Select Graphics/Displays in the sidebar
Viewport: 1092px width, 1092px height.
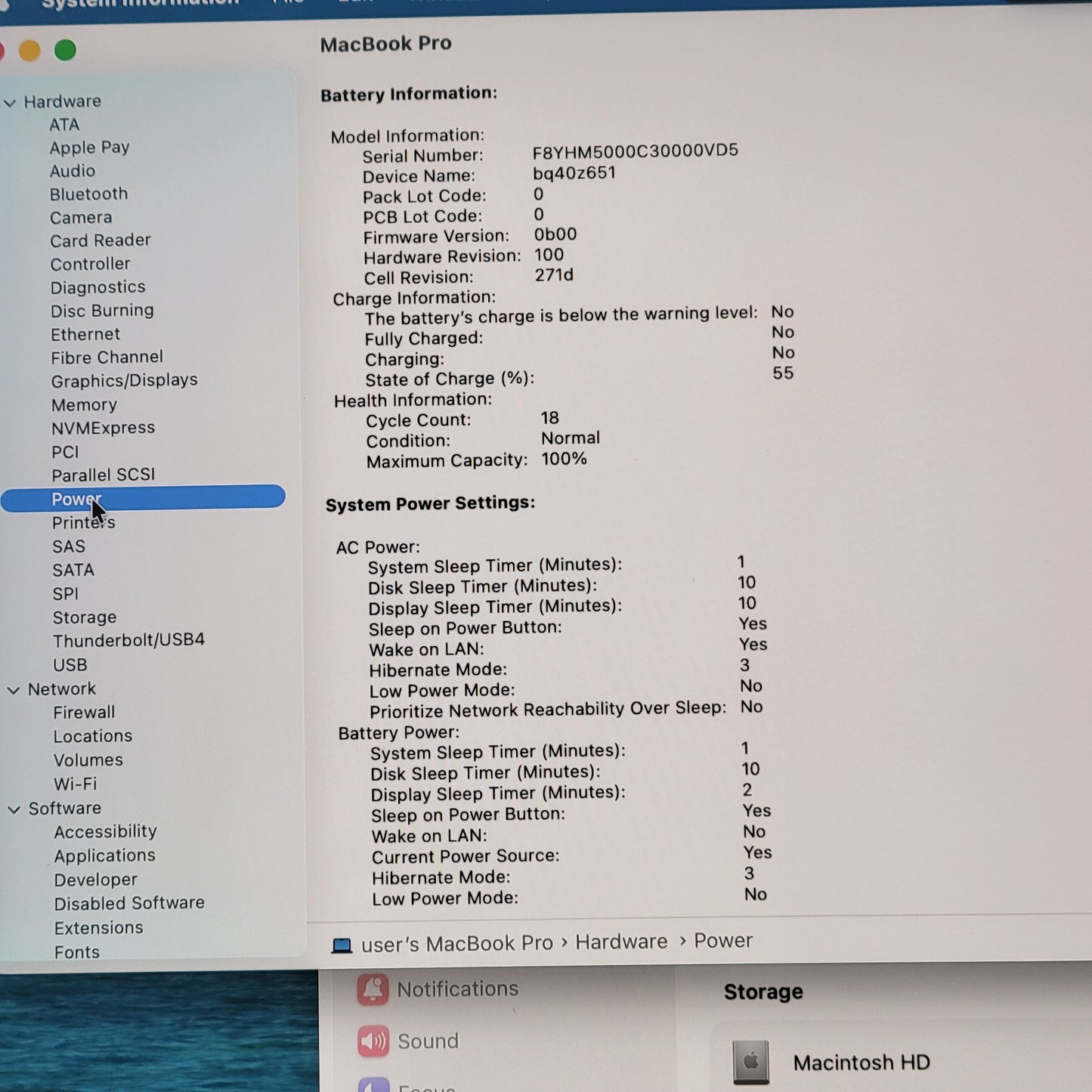pos(124,380)
